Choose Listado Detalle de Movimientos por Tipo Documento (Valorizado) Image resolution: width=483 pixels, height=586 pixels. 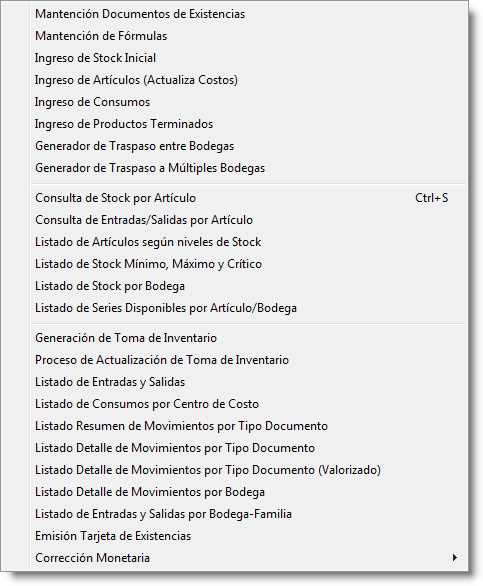click(249, 470)
